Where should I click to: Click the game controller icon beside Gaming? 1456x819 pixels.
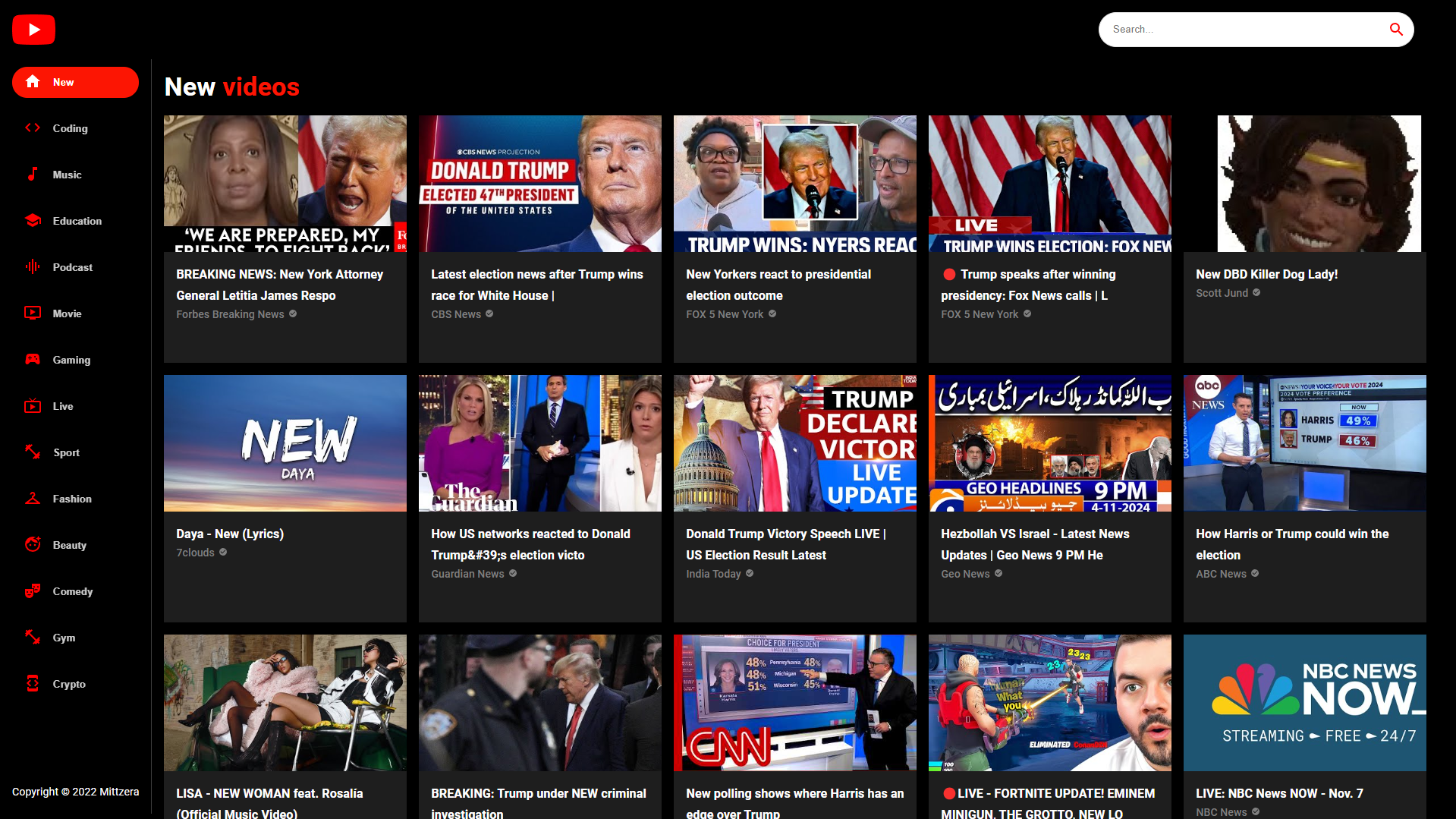coord(33,360)
